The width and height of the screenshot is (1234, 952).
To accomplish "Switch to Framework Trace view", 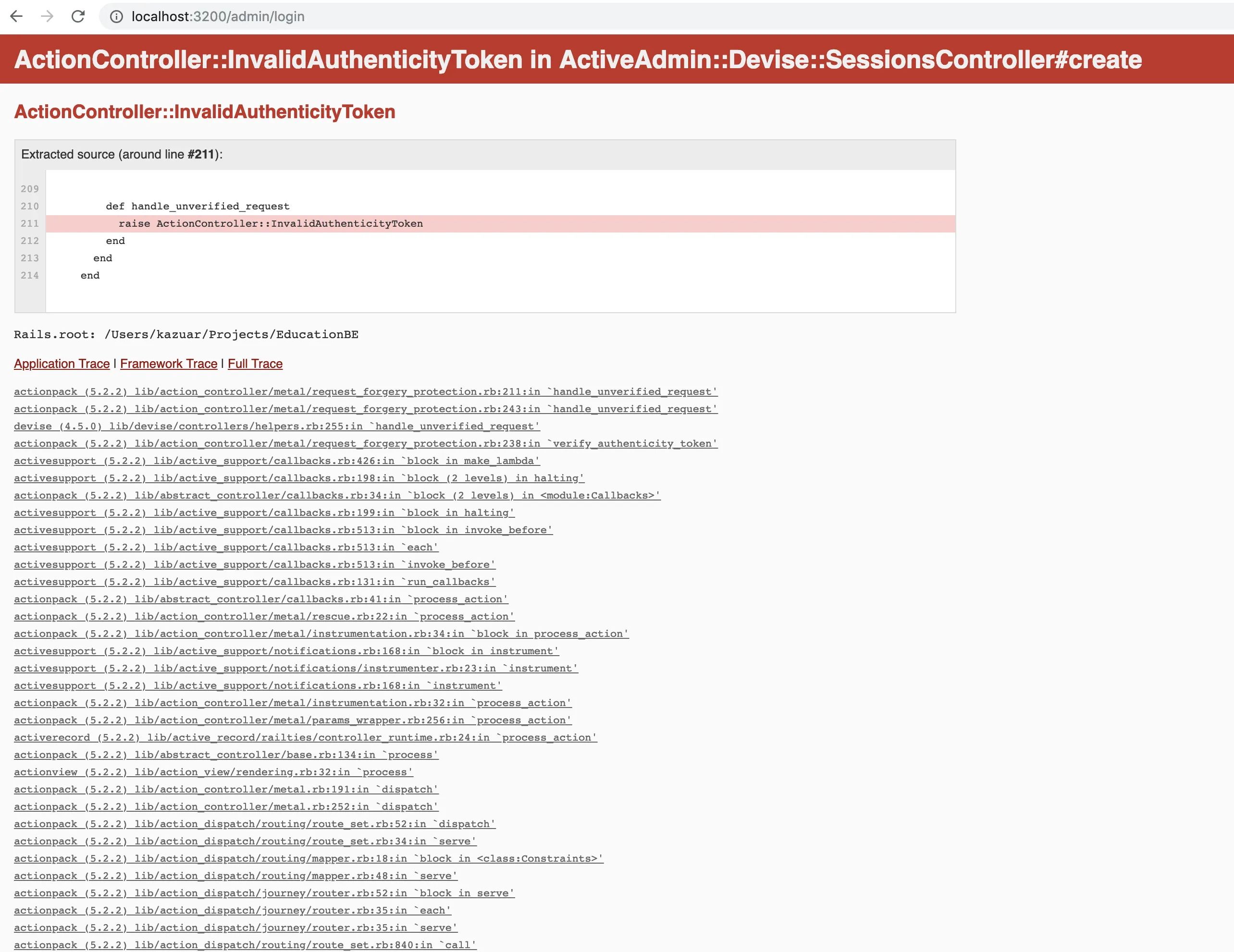I will [168, 364].
